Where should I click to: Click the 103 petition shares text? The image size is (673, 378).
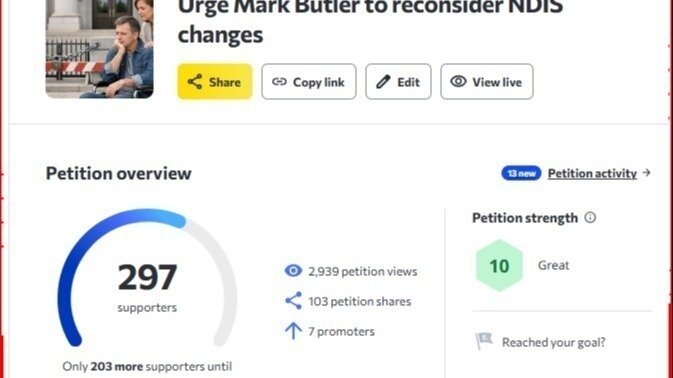click(x=360, y=301)
